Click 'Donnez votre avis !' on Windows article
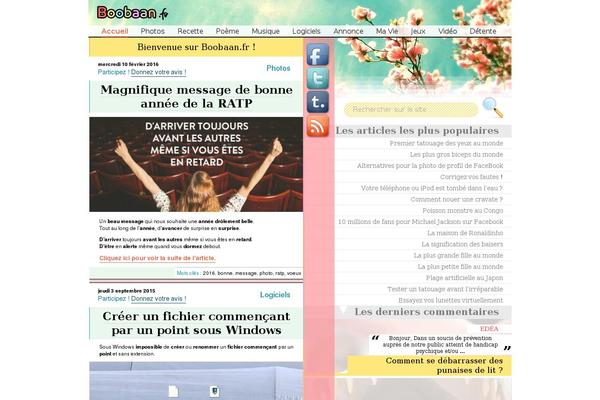600x400 pixels. click(158, 299)
